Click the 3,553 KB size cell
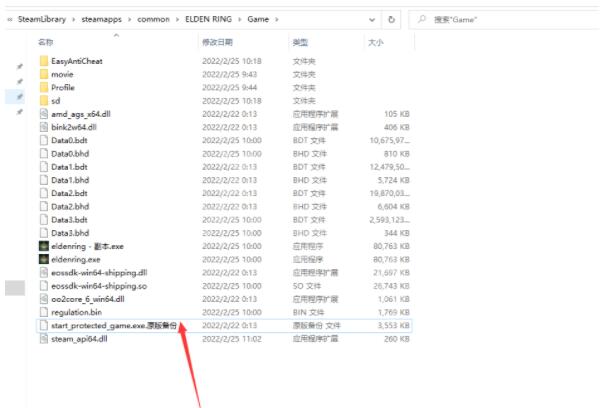 pos(394,325)
